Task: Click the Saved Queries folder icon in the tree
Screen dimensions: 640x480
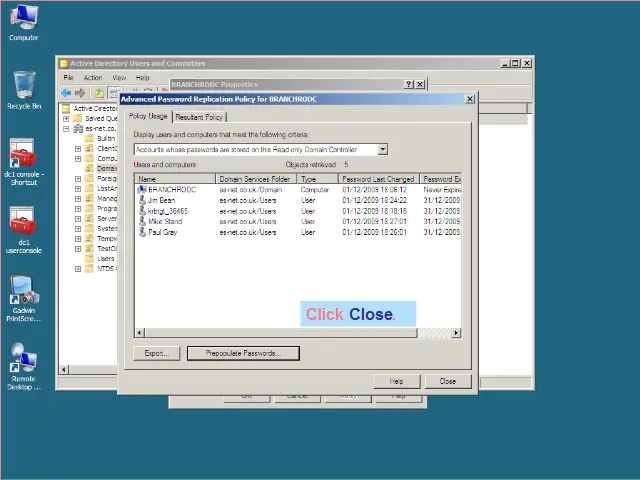Action: (78, 118)
